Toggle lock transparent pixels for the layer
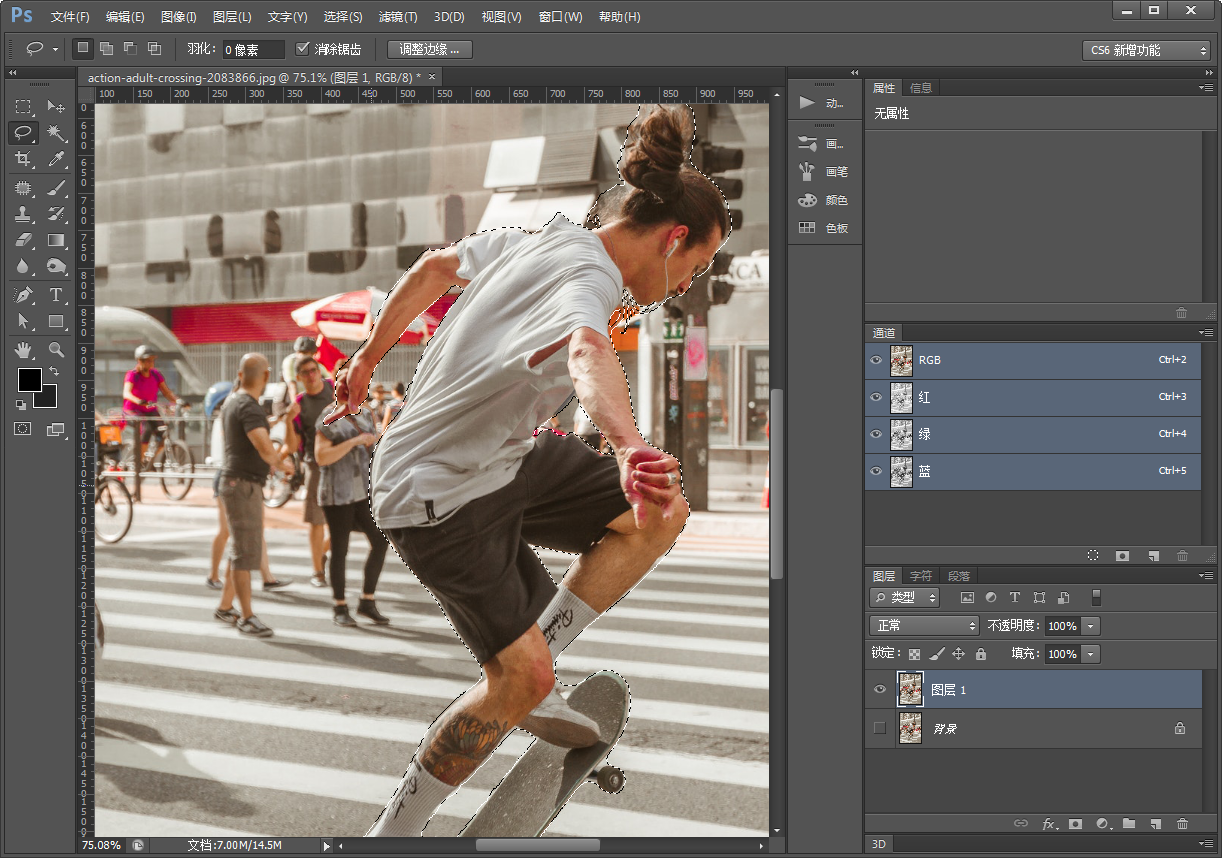This screenshot has height=858, width=1222. [x=914, y=654]
